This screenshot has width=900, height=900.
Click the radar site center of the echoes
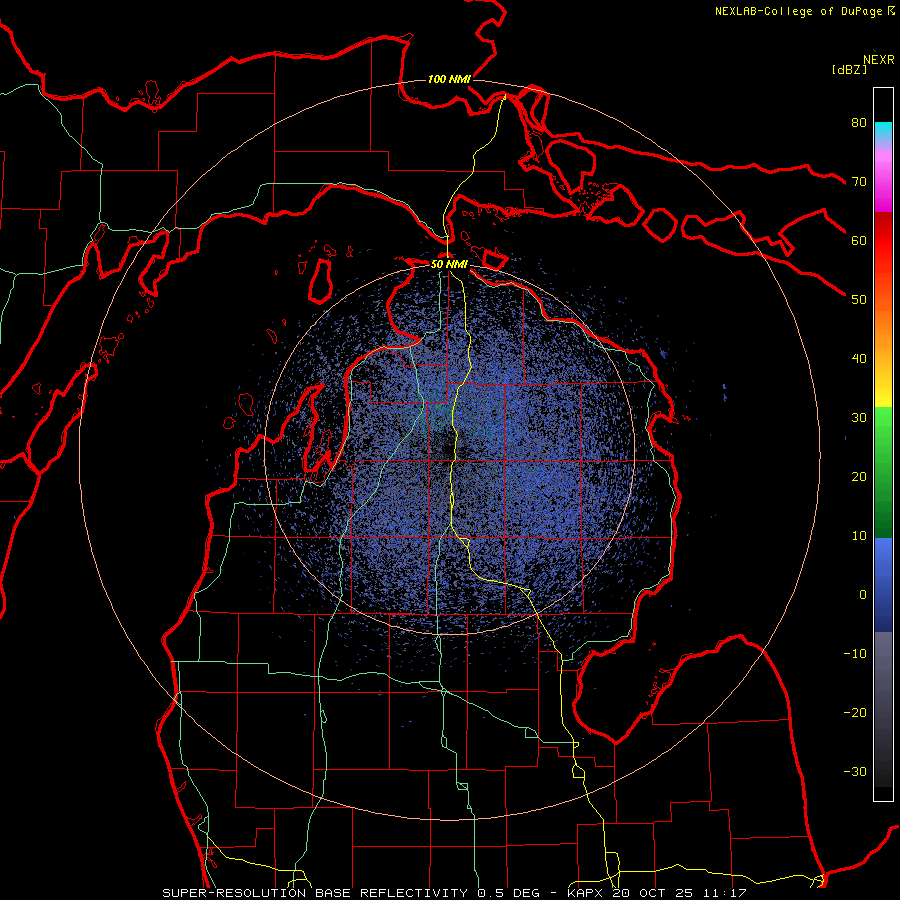449,449
